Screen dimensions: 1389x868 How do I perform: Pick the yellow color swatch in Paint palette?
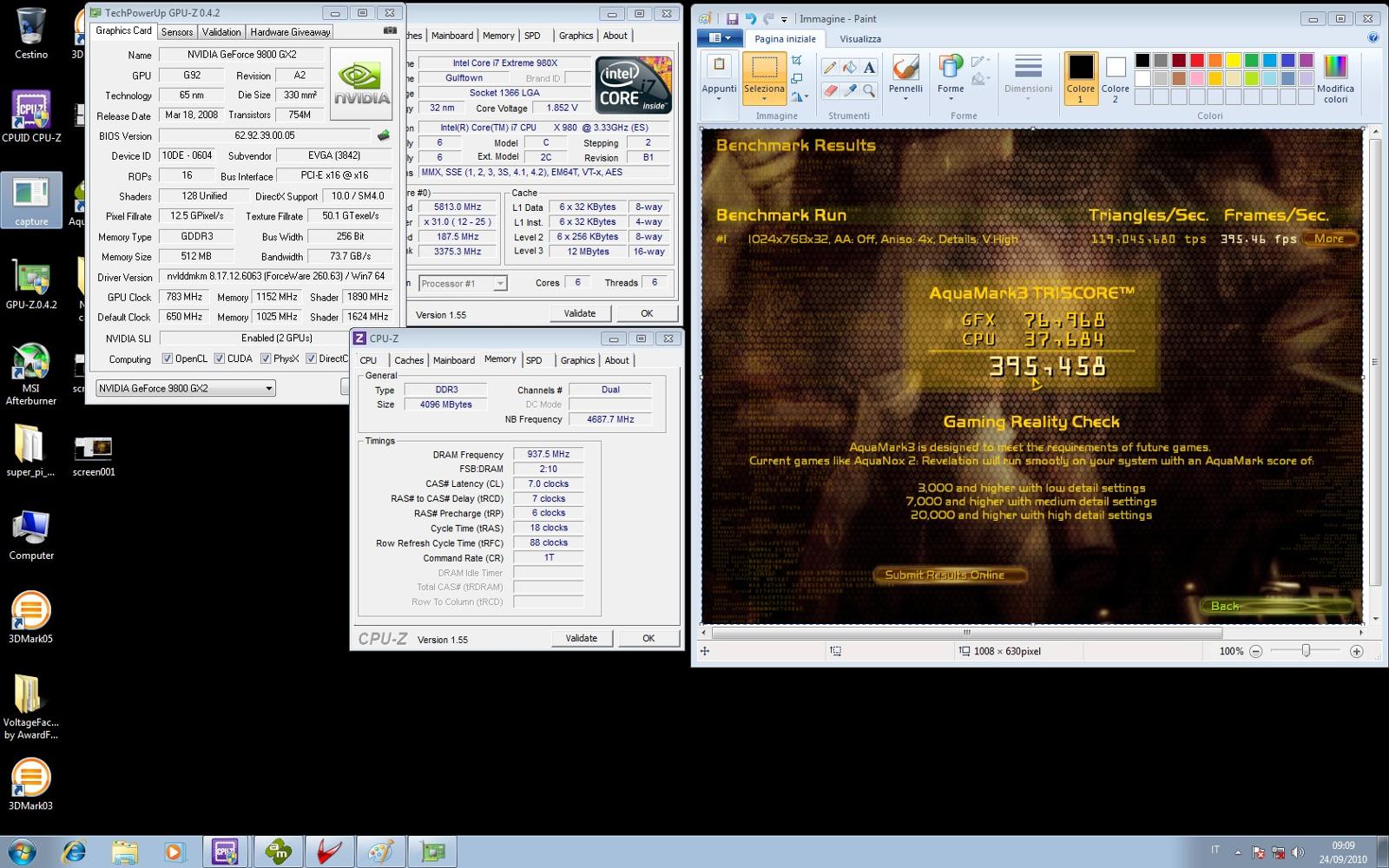[x=1234, y=60]
